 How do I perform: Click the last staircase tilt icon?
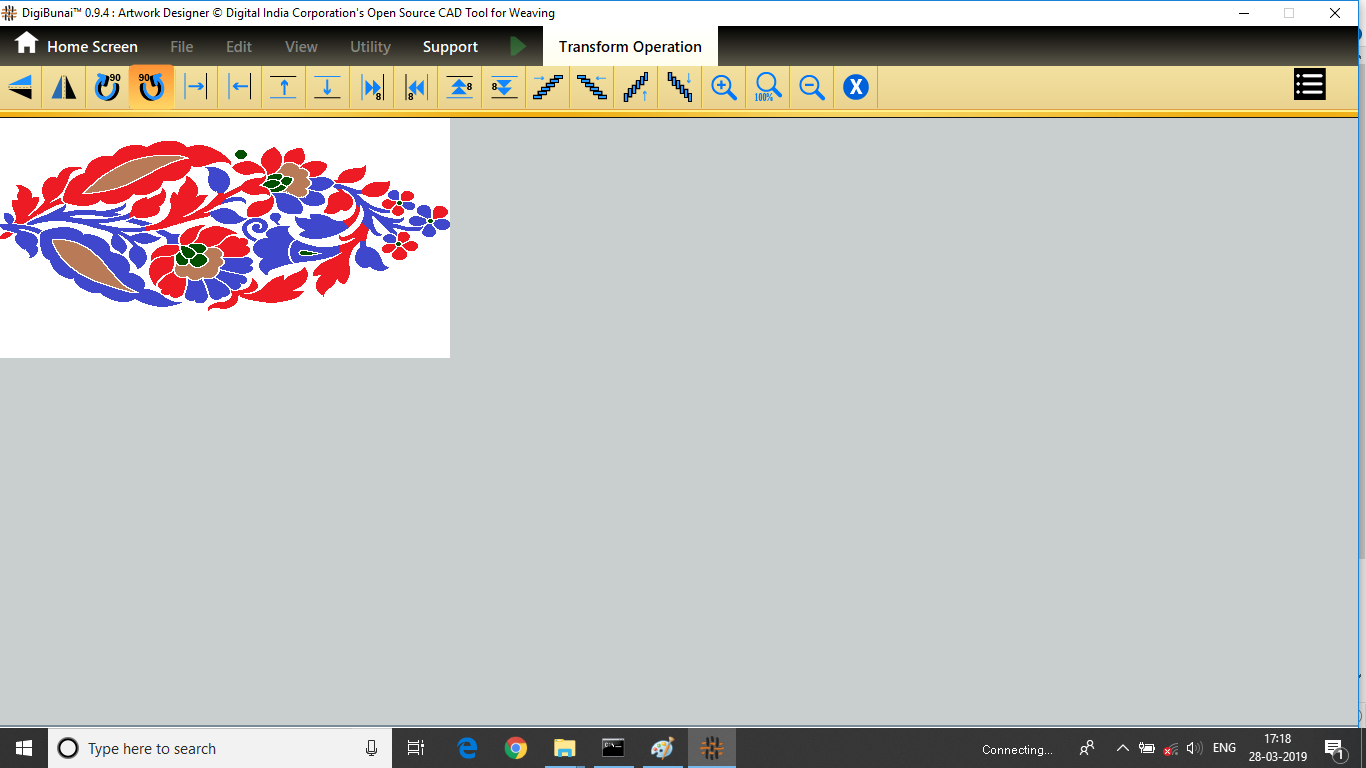(680, 87)
